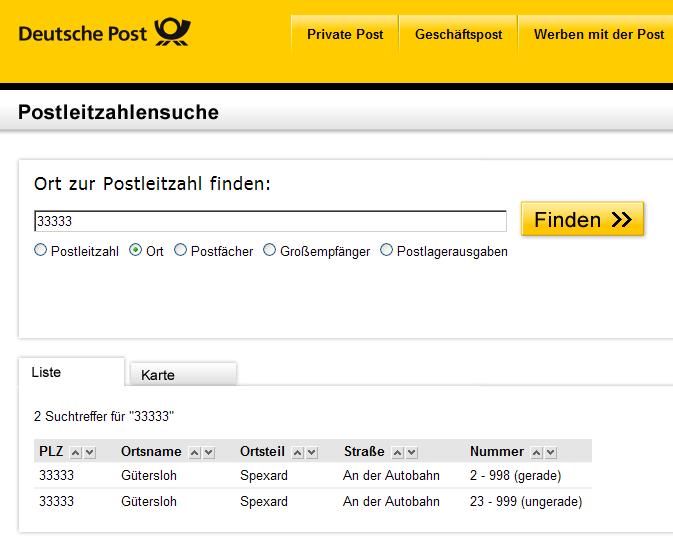
Task: Sort Straße column descending
Action: [412, 453]
